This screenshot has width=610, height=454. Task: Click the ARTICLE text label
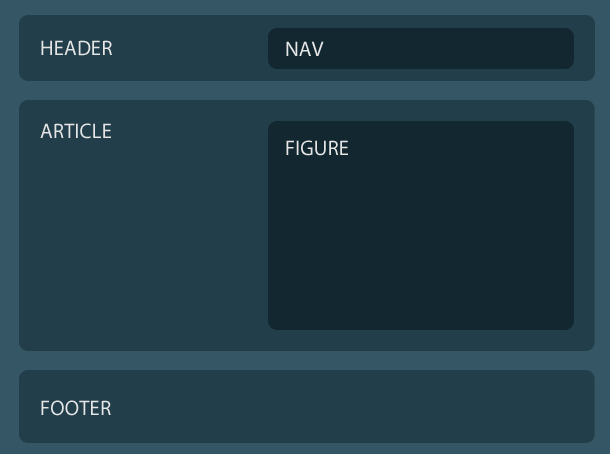[76, 131]
